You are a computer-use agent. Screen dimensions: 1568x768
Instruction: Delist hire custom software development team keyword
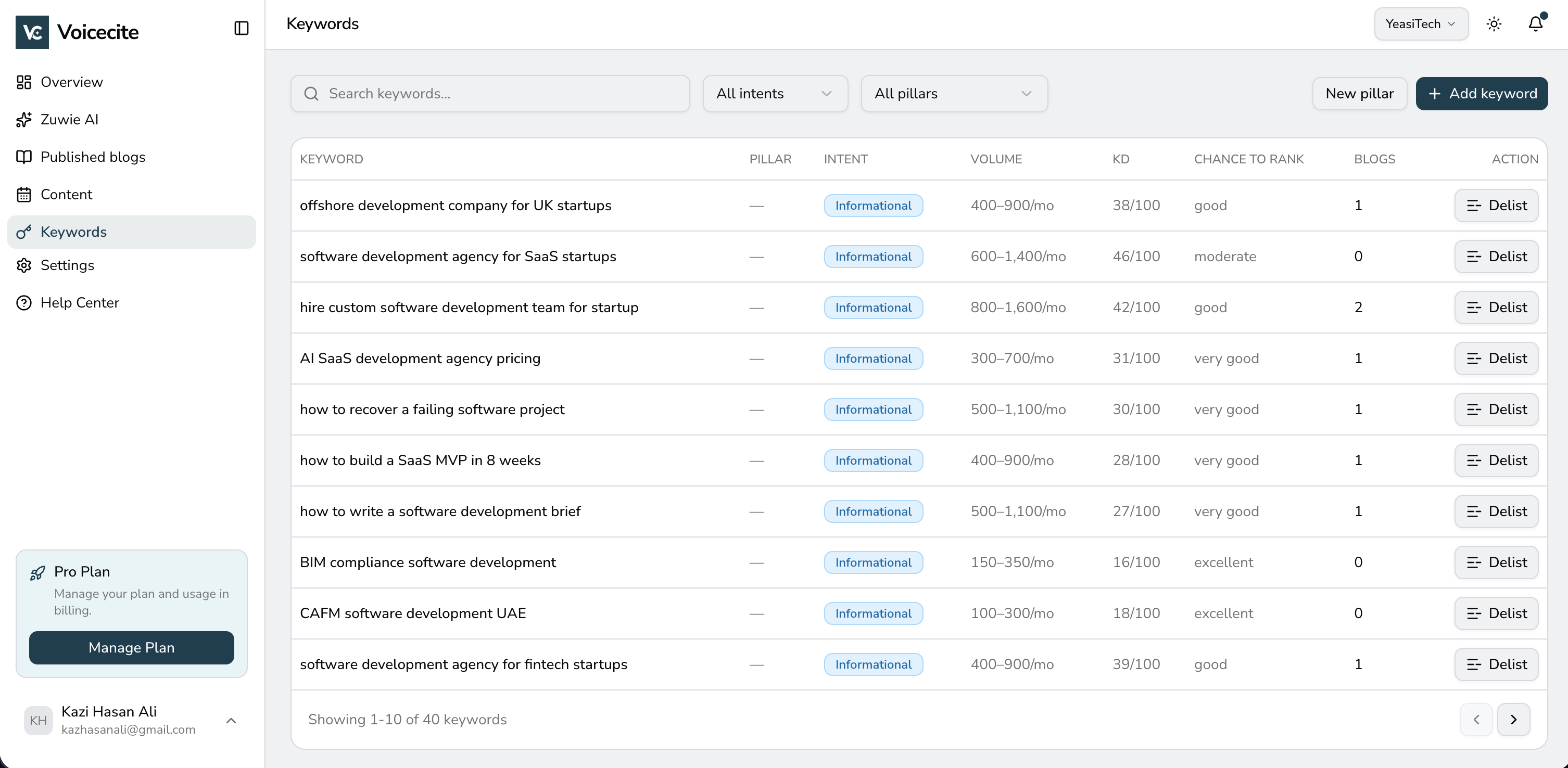(x=1496, y=308)
